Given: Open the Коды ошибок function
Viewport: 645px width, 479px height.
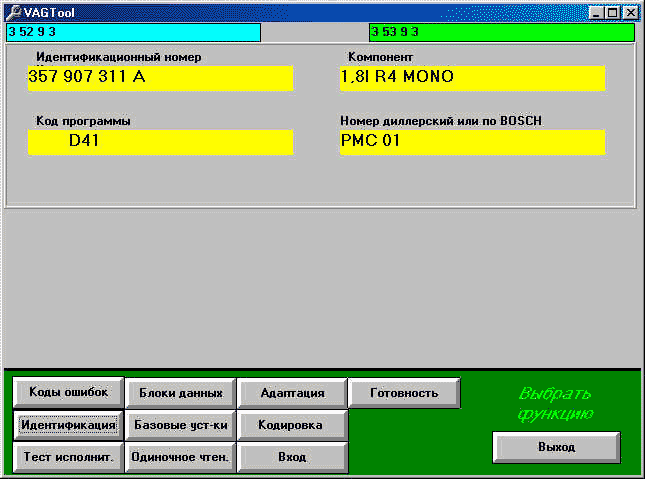Looking at the screenshot, I should coord(68,392).
